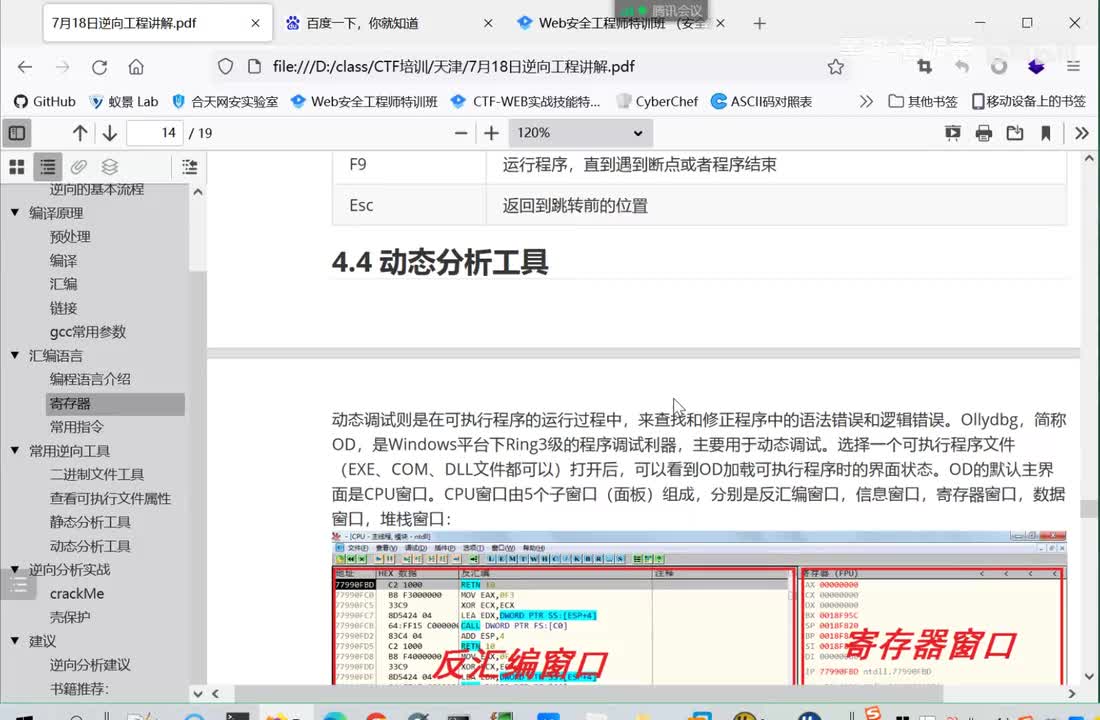The width and height of the screenshot is (1100, 720).
Task: Open the 120% zoom level dropdown
Action: coord(581,133)
